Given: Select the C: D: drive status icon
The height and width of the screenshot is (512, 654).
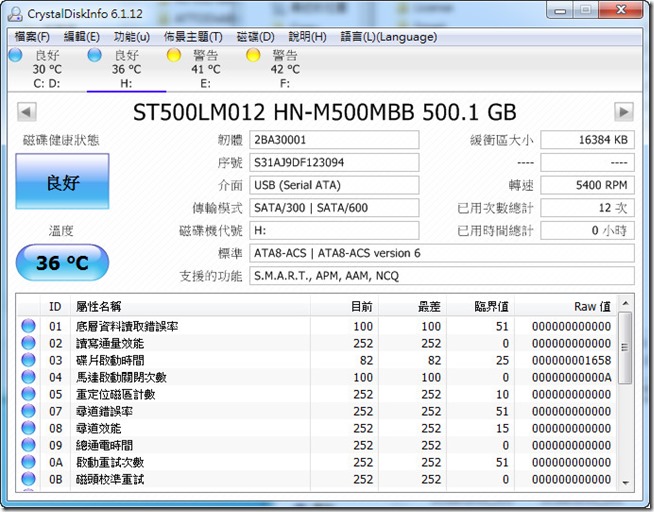Looking at the screenshot, I should tap(15, 55).
